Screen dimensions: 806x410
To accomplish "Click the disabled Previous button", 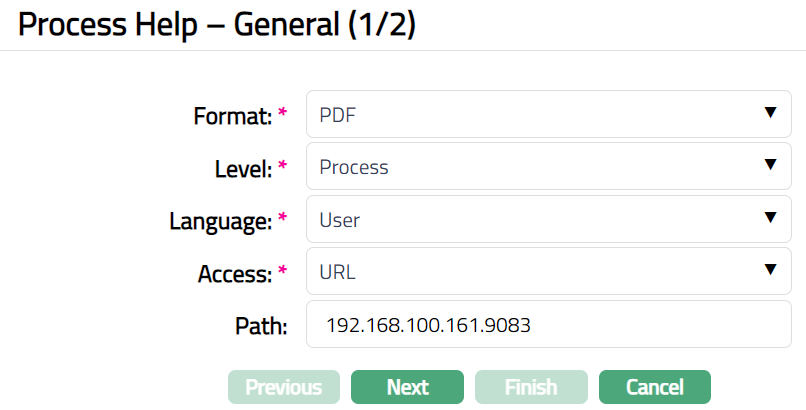I will [x=284, y=387].
